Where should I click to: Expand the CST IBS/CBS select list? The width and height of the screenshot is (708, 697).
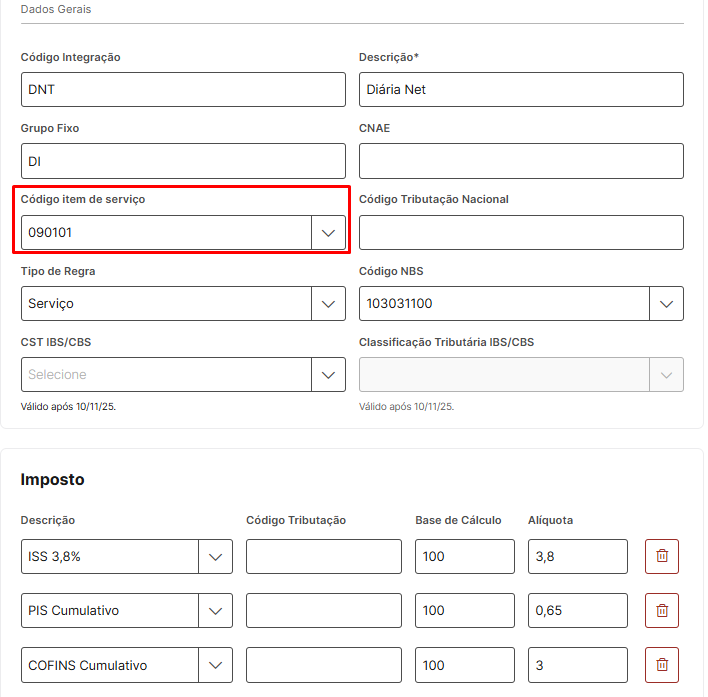point(327,375)
